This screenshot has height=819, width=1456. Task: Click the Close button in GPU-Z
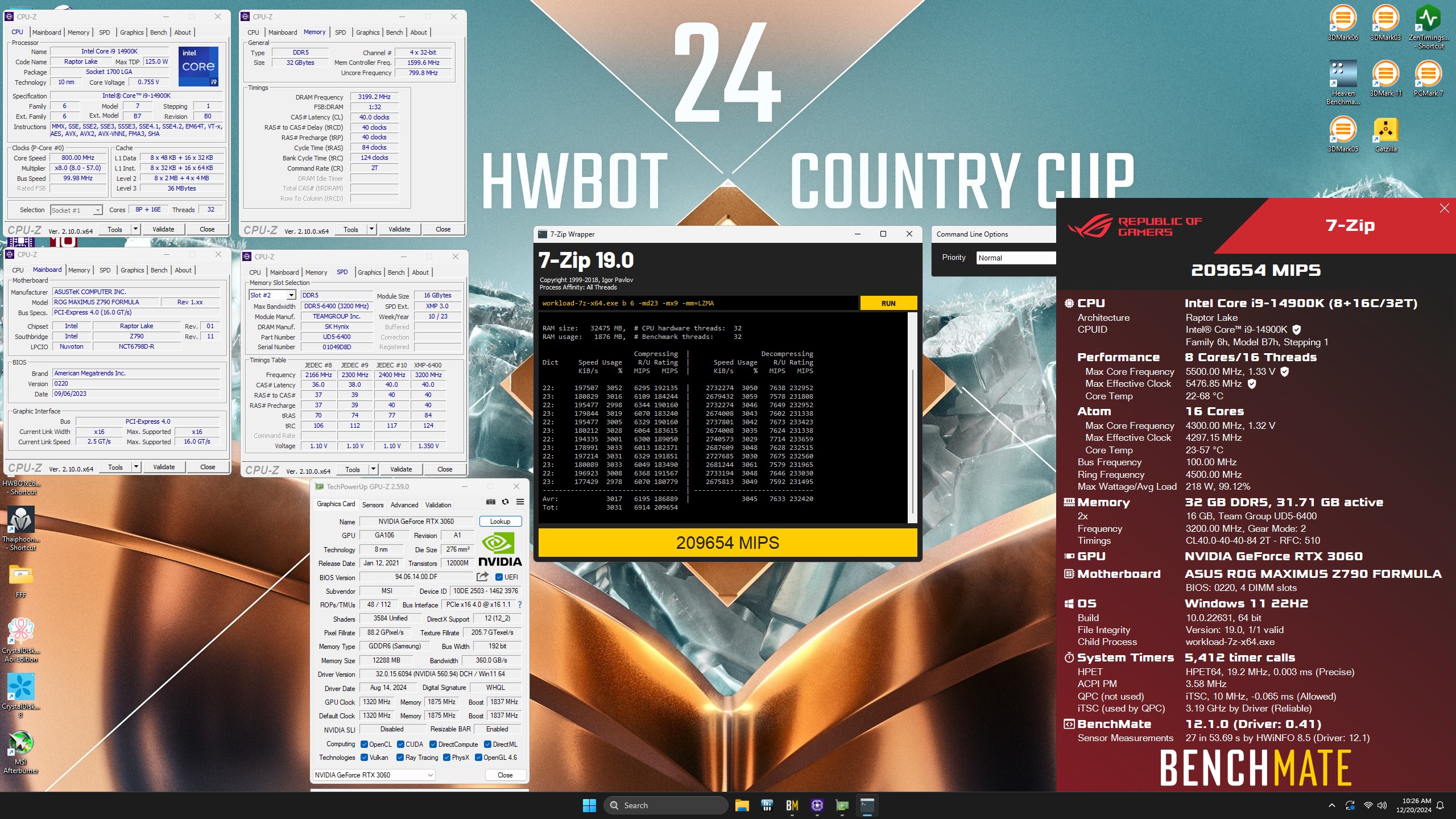coord(505,775)
